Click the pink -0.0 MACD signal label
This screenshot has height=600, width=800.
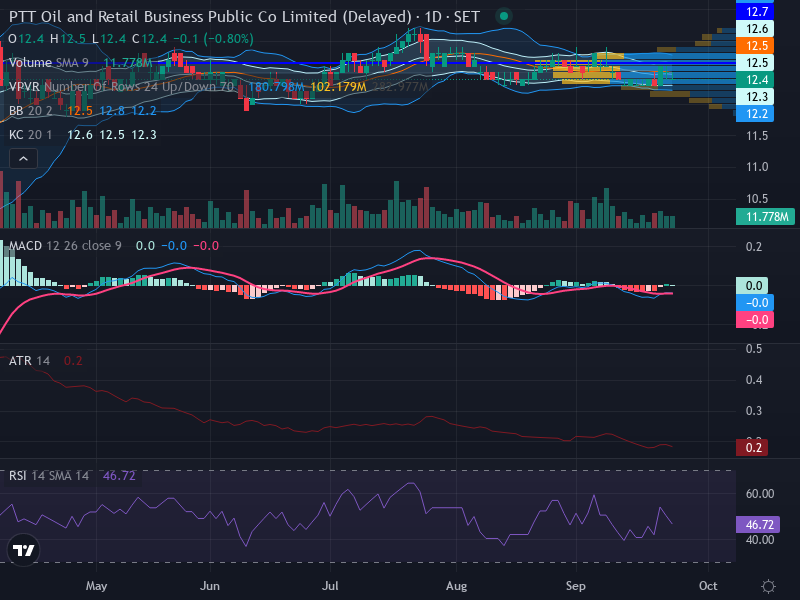point(755,320)
